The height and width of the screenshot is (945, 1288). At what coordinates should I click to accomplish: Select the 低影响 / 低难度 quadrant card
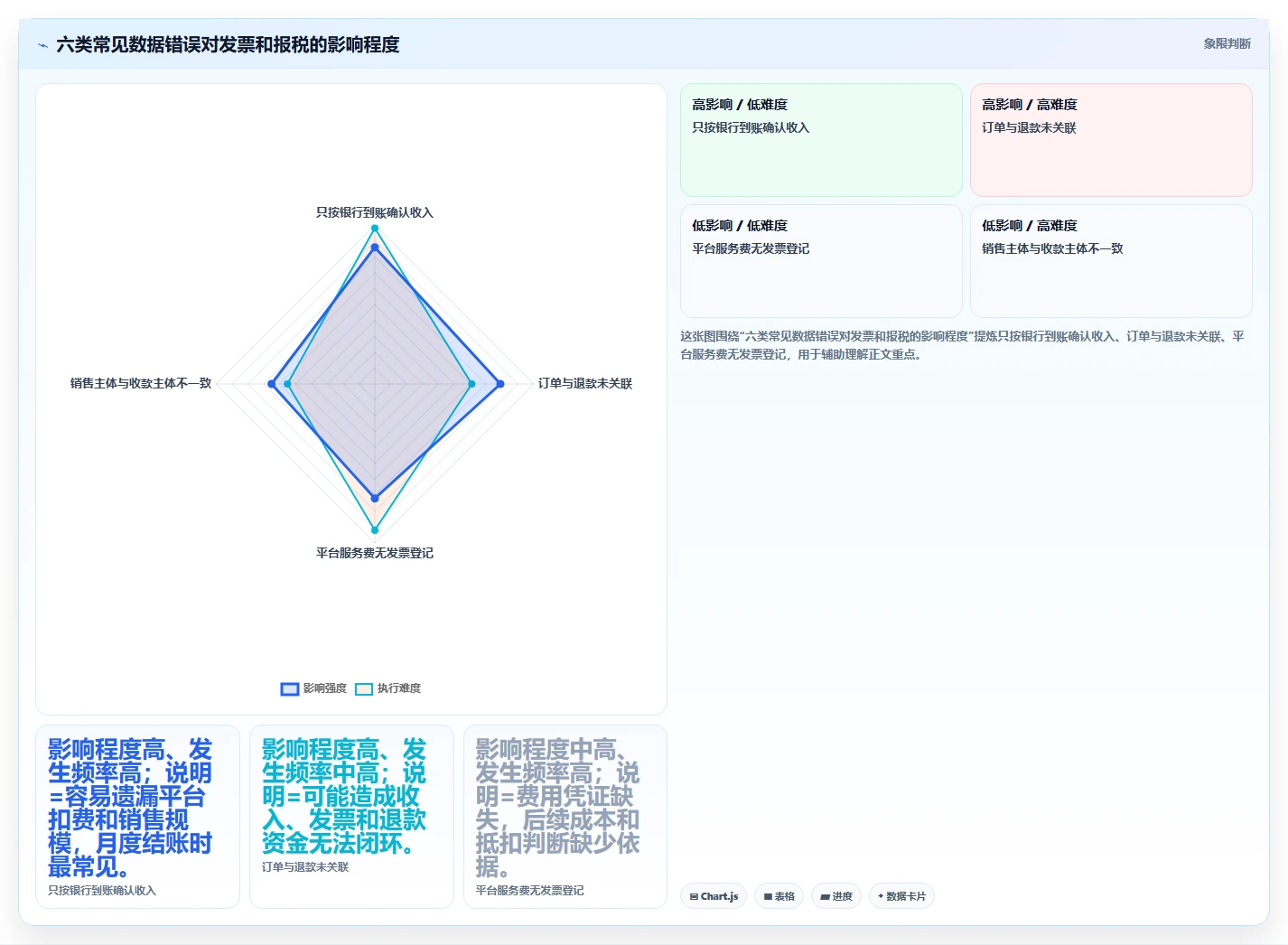click(821, 261)
